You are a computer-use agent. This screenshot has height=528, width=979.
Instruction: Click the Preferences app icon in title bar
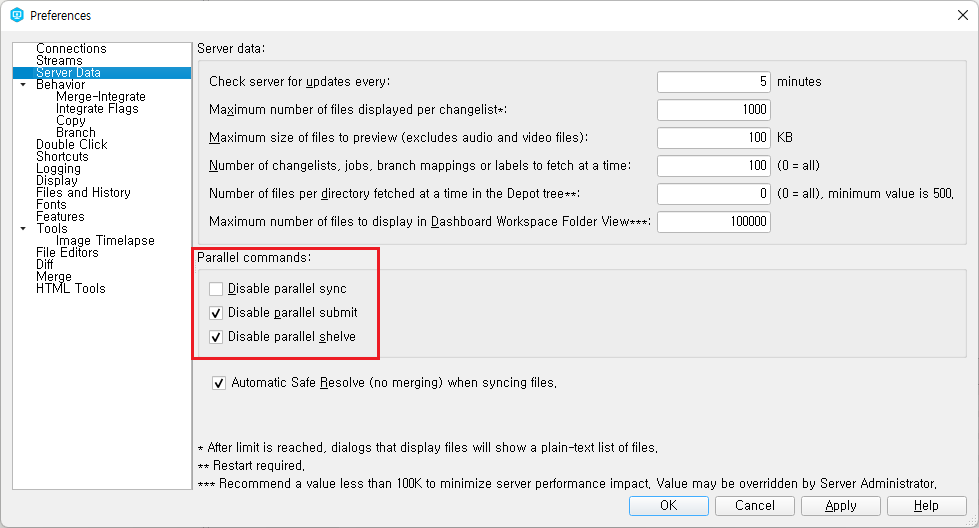(x=17, y=15)
